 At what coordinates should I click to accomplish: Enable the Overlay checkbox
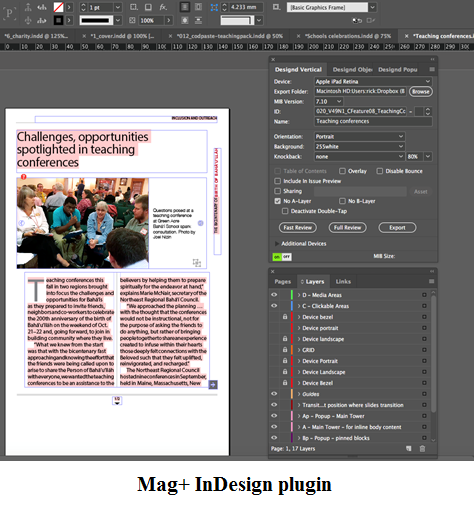tap(342, 171)
